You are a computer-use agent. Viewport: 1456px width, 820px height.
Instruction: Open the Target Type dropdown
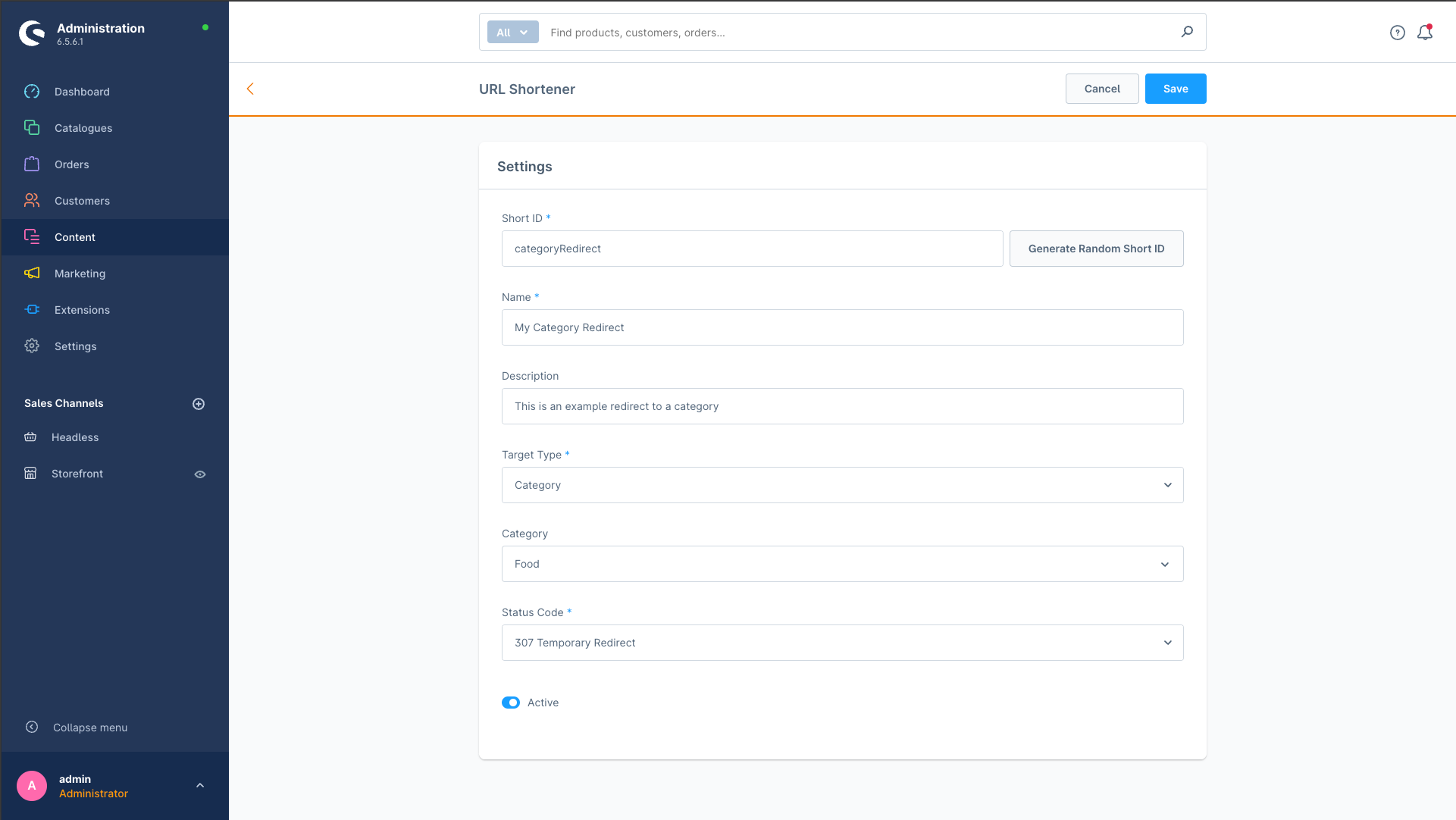pyautogui.click(x=842, y=485)
